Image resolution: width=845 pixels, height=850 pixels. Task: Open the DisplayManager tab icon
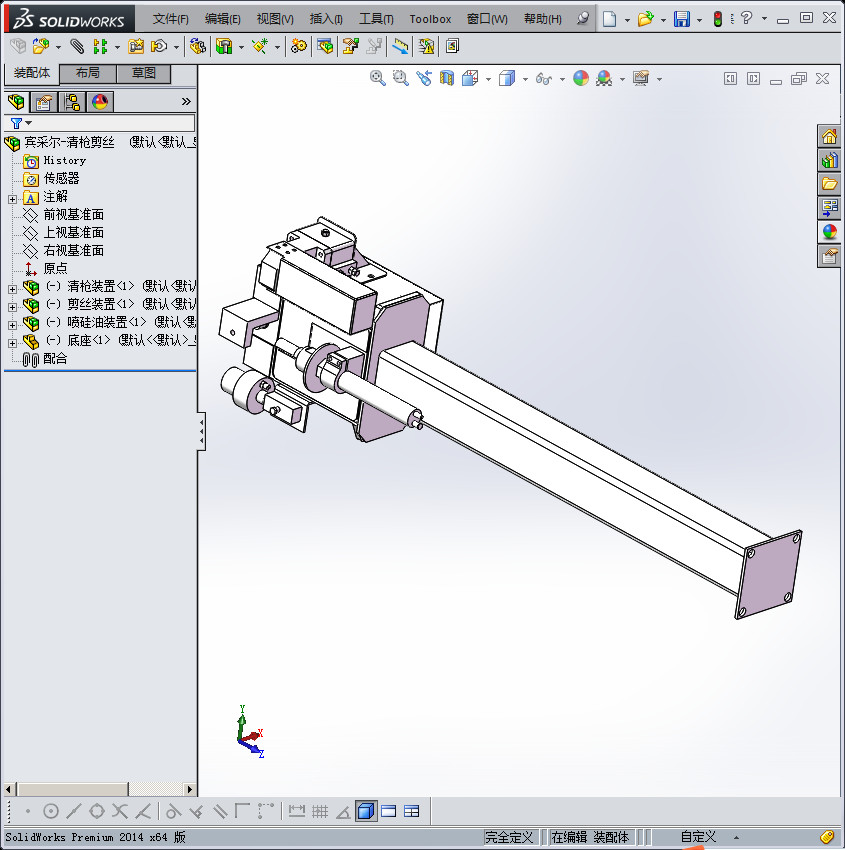click(x=100, y=102)
